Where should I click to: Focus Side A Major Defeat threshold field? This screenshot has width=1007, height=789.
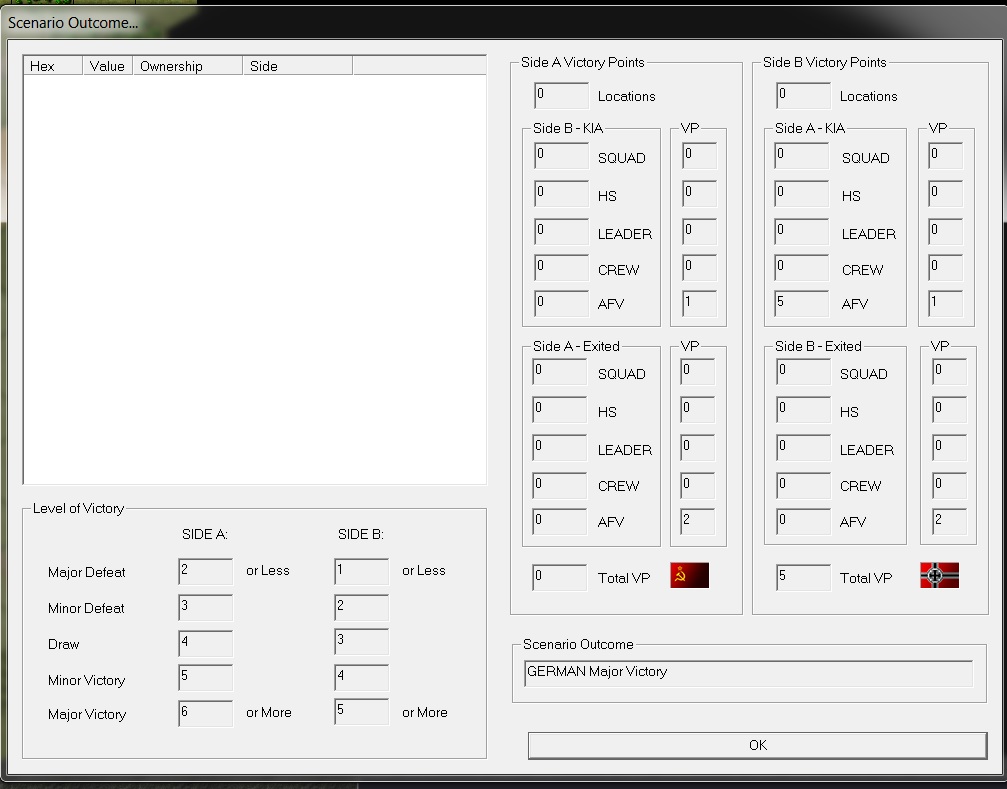click(206, 571)
